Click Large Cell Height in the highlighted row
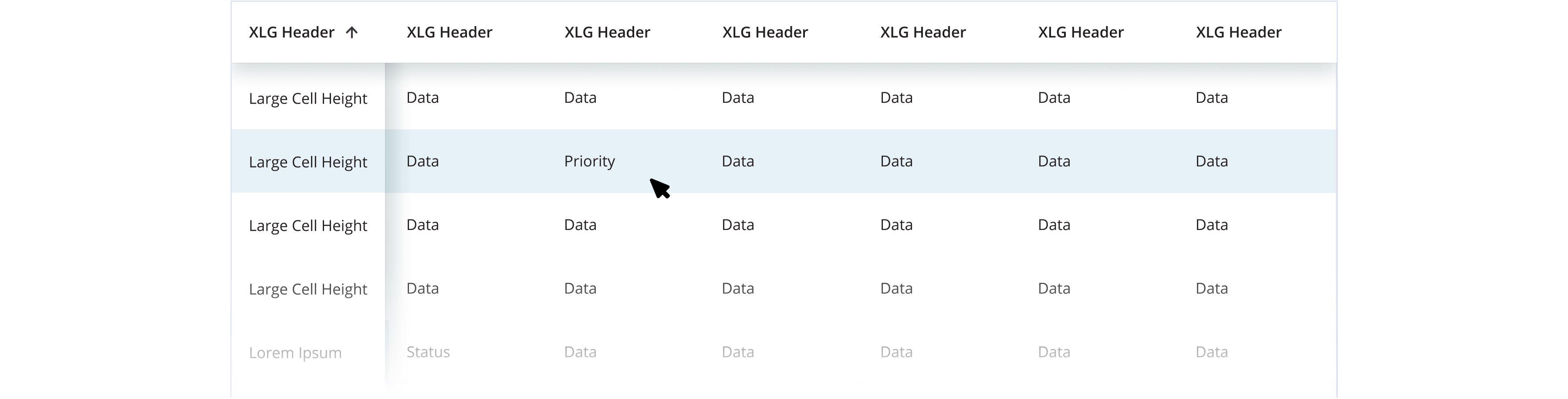1568x399 pixels. tap(308, 162)
